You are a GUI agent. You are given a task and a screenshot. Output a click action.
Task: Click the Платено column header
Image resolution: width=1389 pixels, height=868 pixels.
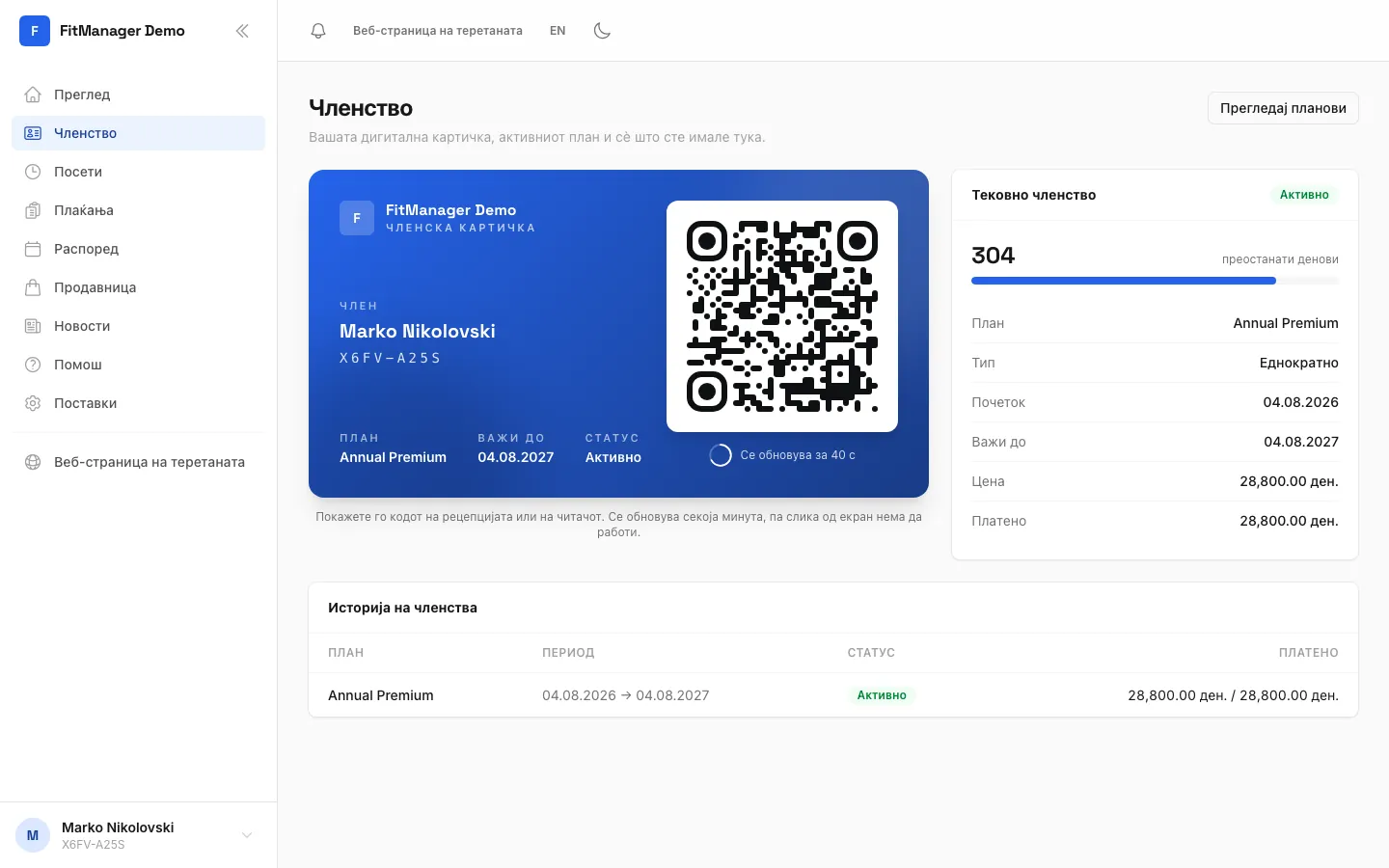1308,653
